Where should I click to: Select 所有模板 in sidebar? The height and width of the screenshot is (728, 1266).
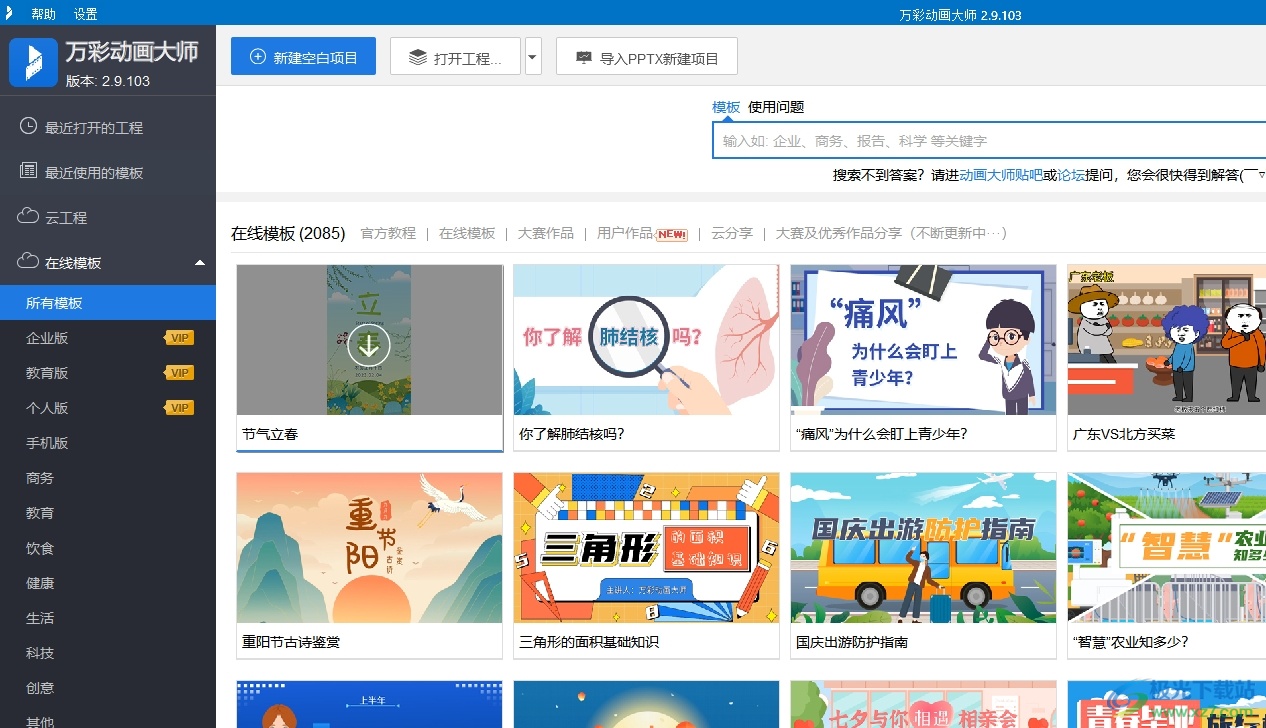(x=108, y=303)
